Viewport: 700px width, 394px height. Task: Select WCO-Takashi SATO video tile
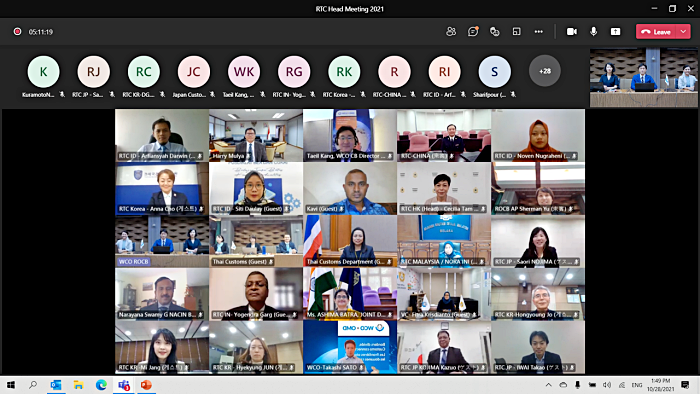(x=350, y=347)
